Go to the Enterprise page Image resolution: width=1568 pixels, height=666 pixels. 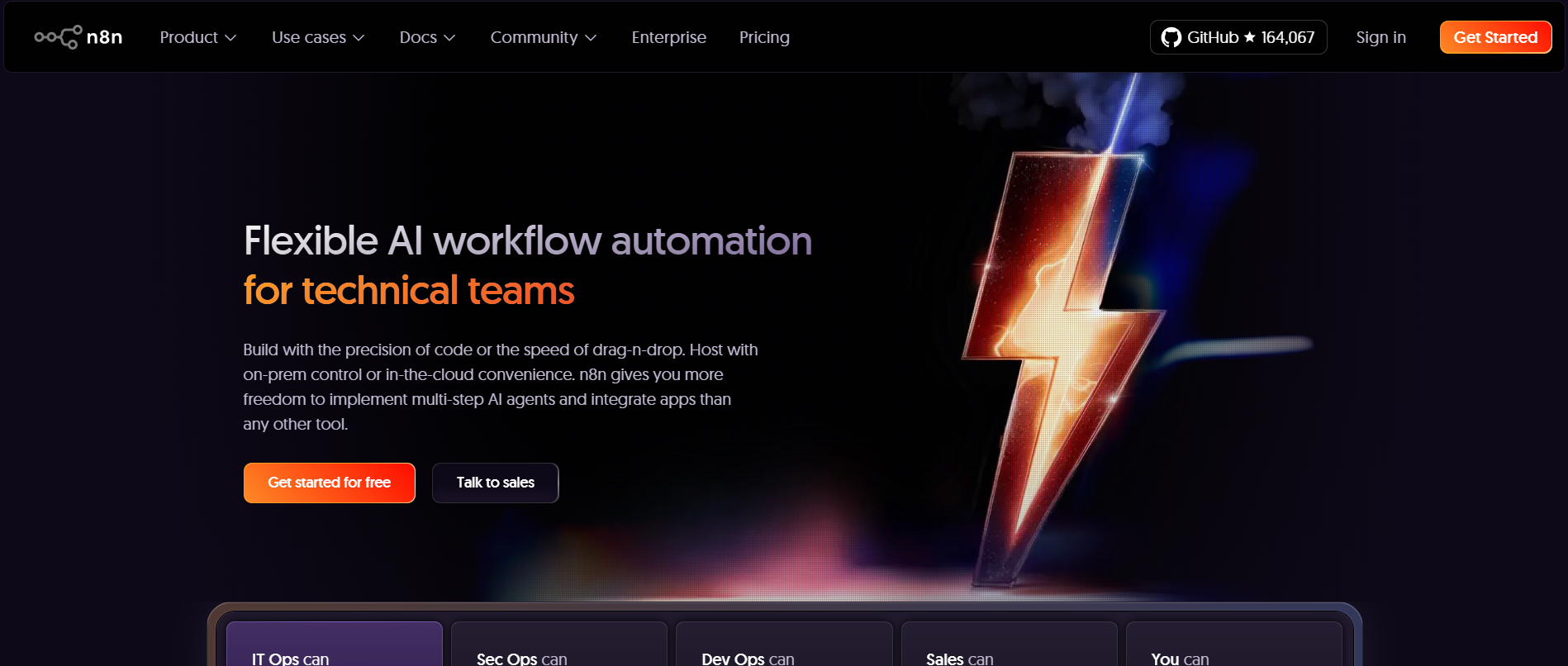coord(668,37)
